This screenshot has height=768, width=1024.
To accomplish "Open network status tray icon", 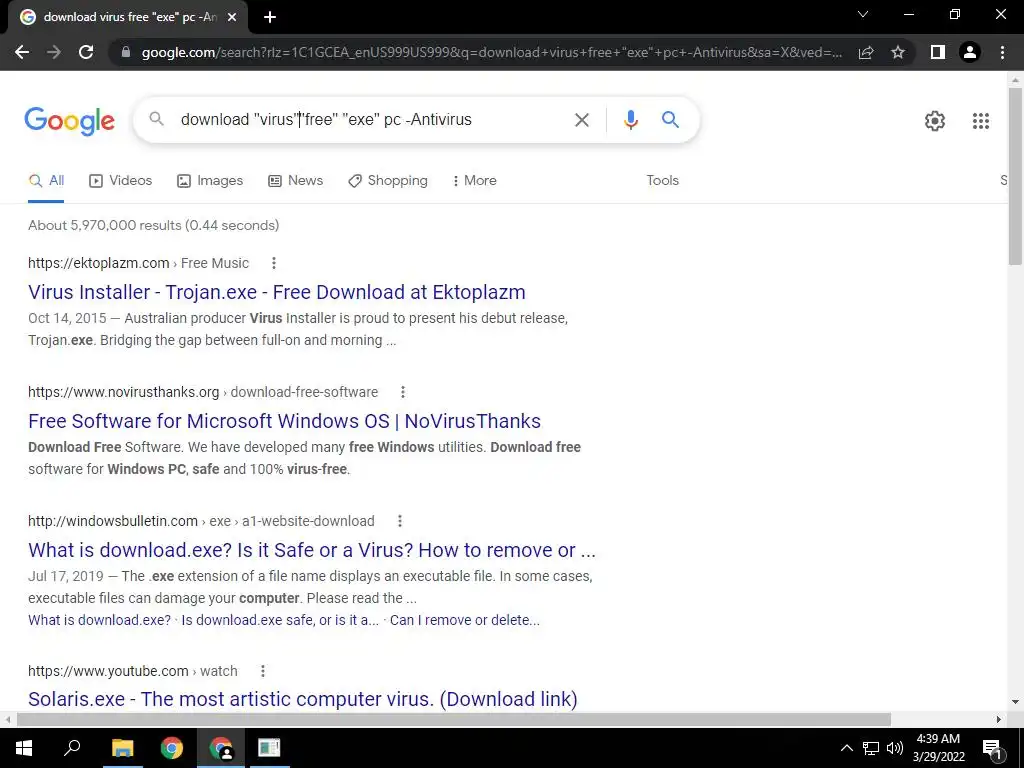I will (x=871, y=749).
